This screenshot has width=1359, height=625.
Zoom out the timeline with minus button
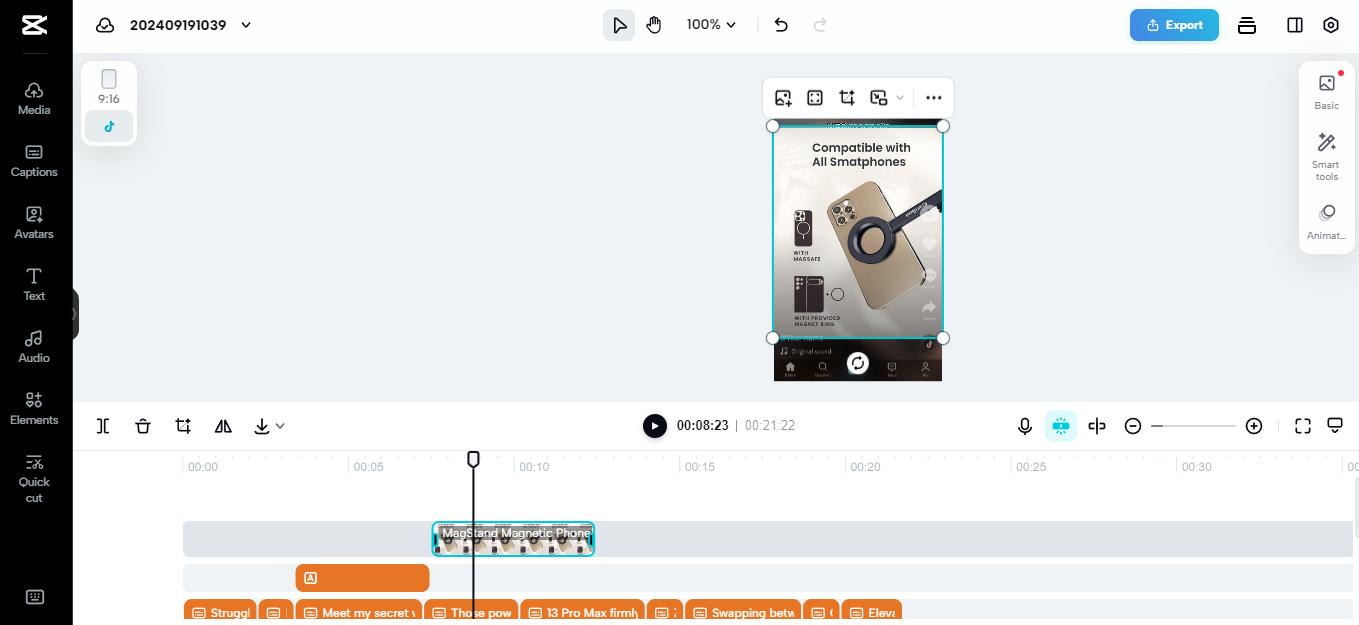click(1133, 426)
